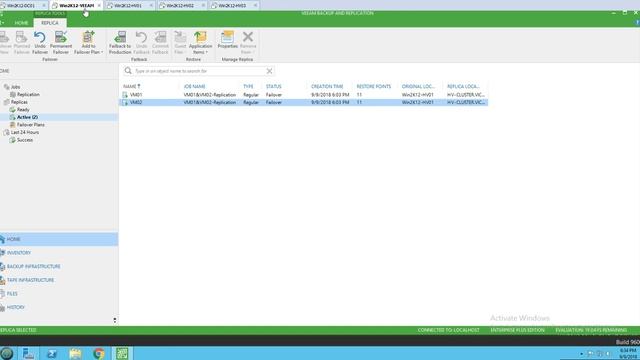640x360 pixels.
Task: Open the BACKUP INFRASTRUCTURE pane
Action: click(x=59, y=267)
